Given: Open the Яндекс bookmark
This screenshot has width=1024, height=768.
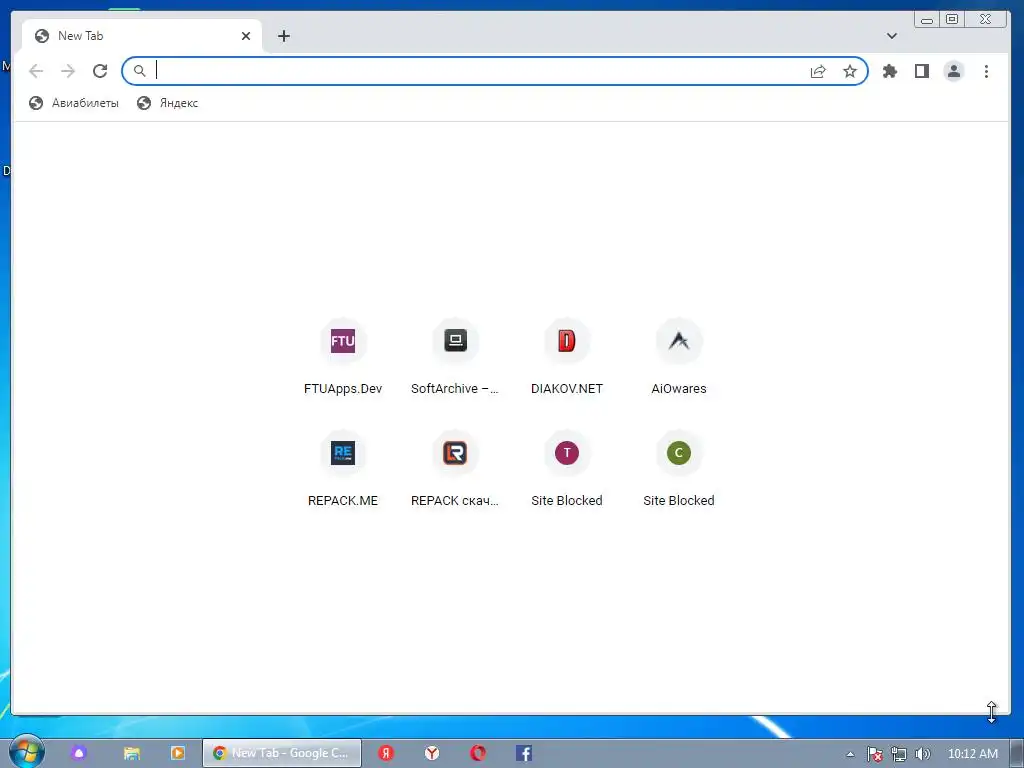Looking at the screenshot, I should [167, 103].
